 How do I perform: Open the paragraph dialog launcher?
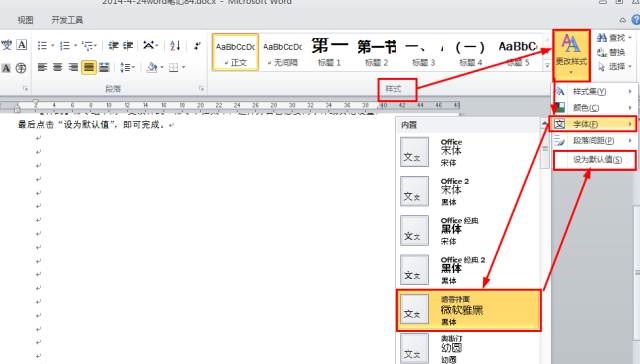tap(201, 88)
